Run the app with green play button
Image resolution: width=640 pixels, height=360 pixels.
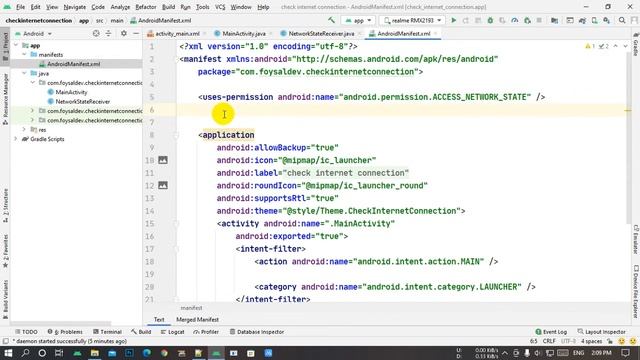(x=453, y=20)
